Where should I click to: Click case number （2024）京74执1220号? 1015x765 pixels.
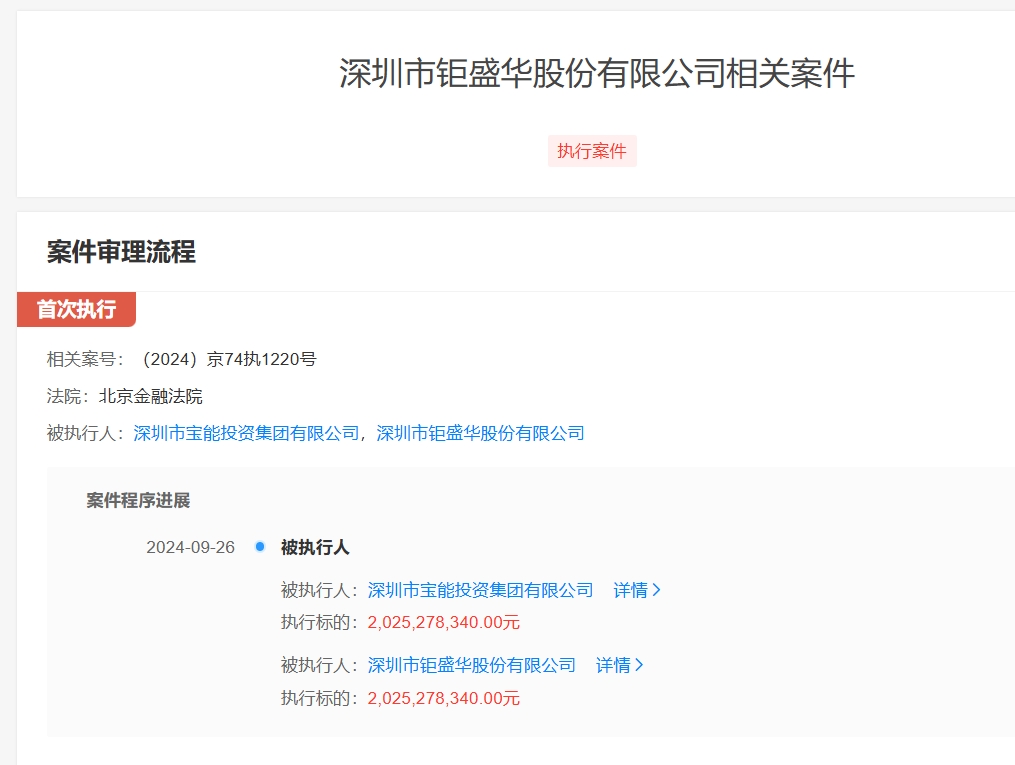tap(229, 358)
